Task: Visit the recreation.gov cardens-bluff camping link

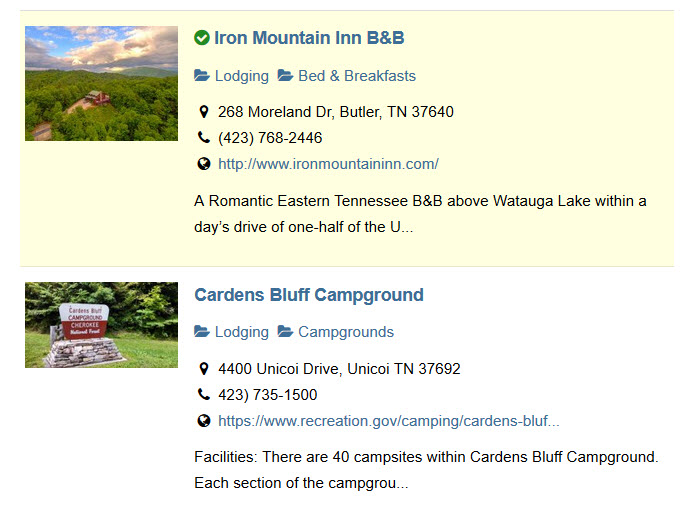Action: [x=389, y=421]
